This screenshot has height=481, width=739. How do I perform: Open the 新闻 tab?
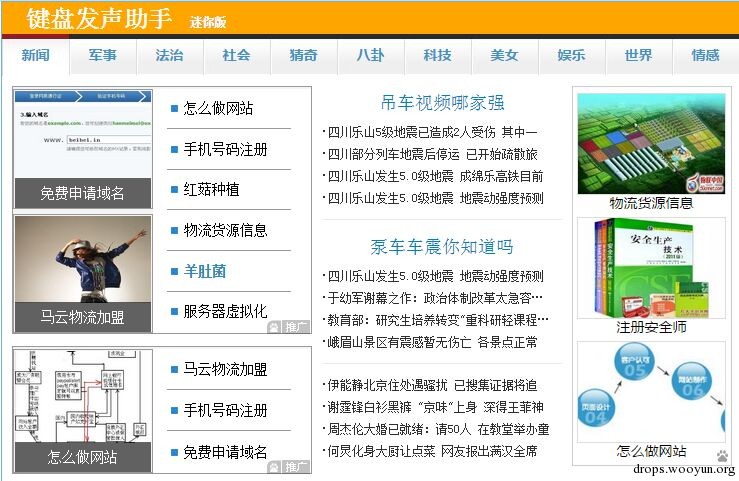click(x=35, y=56)
